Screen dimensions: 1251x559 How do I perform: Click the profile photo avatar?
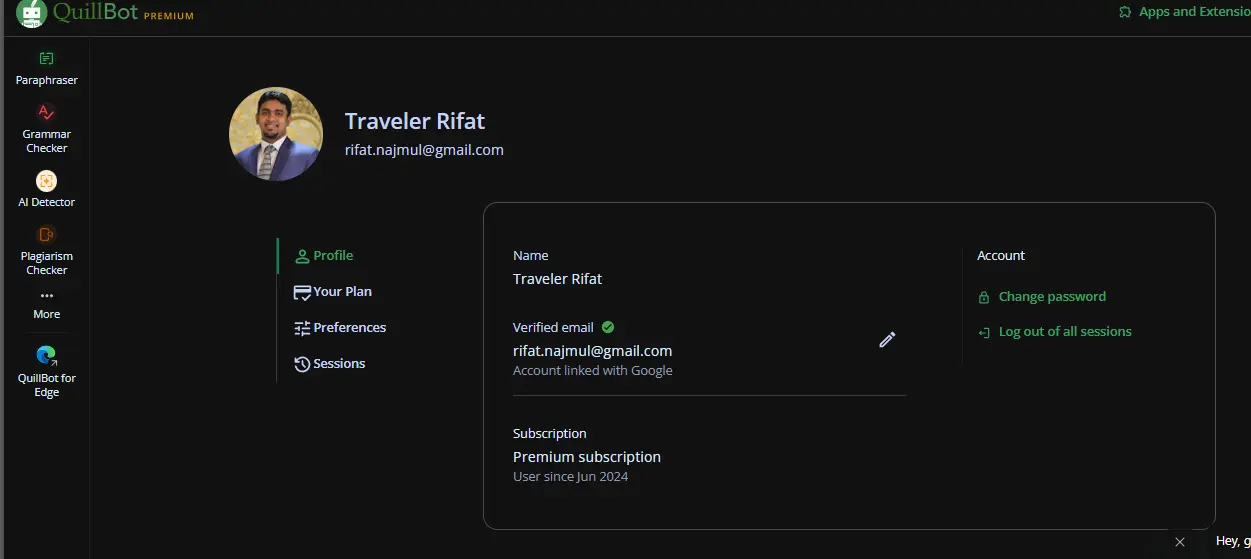pyautogui.click(x=276, y=134)
